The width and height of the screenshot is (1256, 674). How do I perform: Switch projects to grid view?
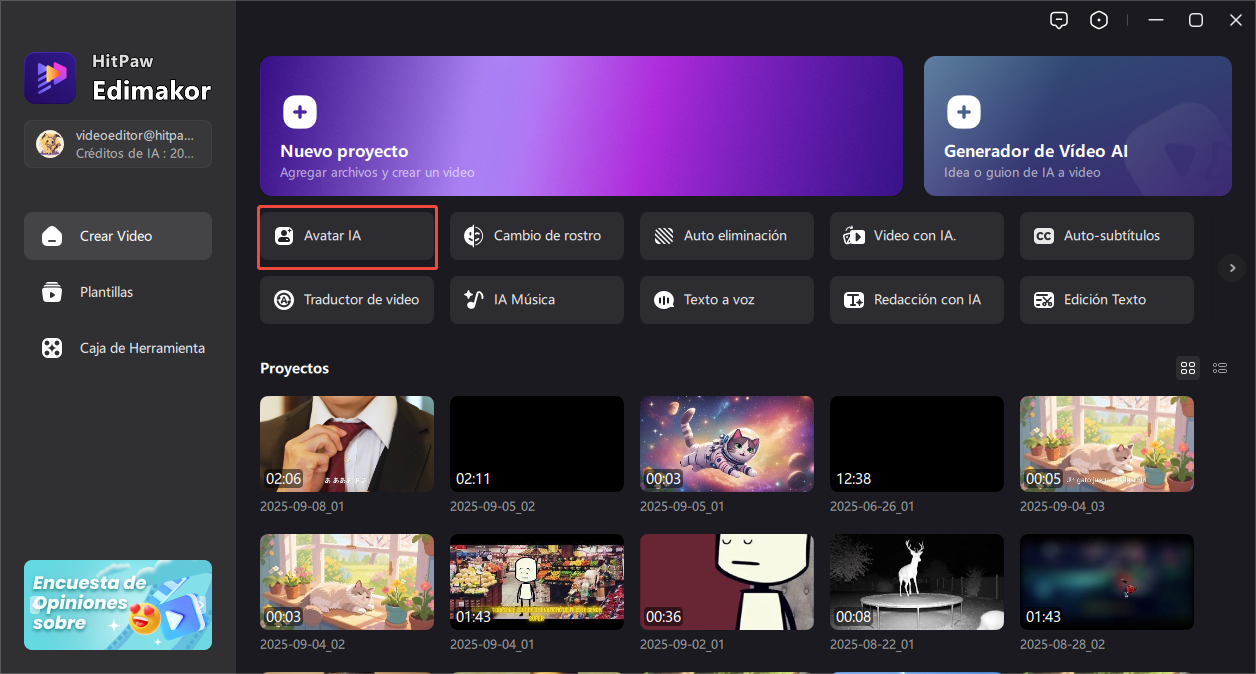tap(1188, 368)
